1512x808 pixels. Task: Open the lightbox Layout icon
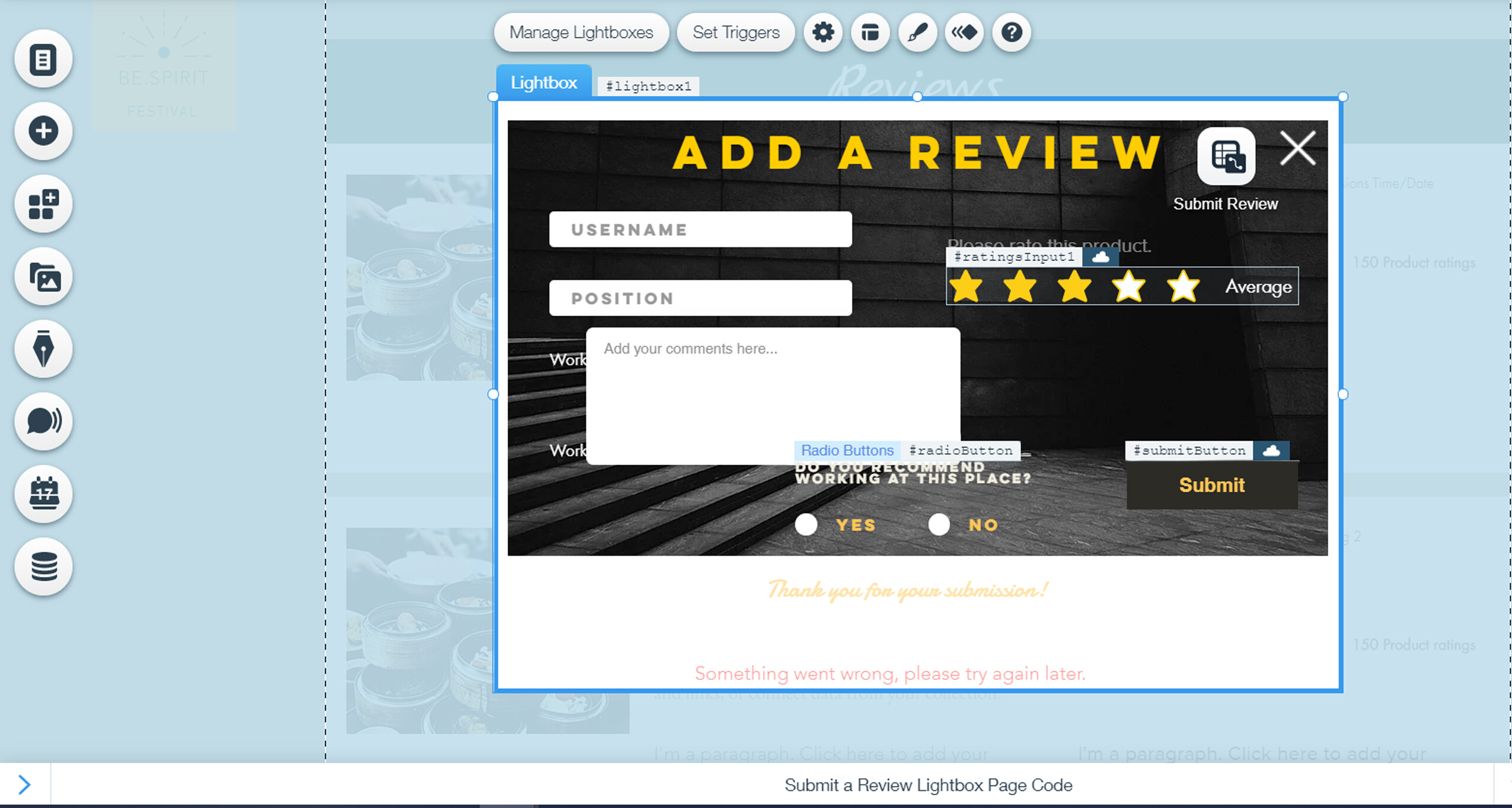click(x=870, y=32)
